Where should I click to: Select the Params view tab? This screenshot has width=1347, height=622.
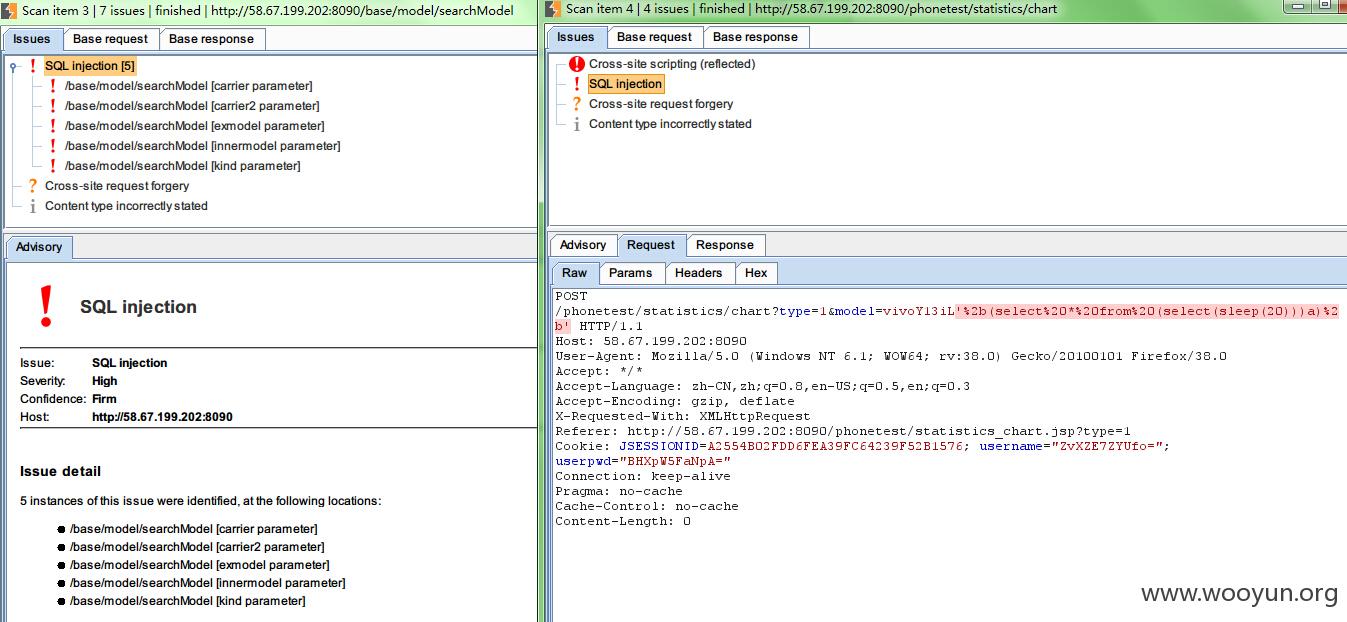[630, 273]
